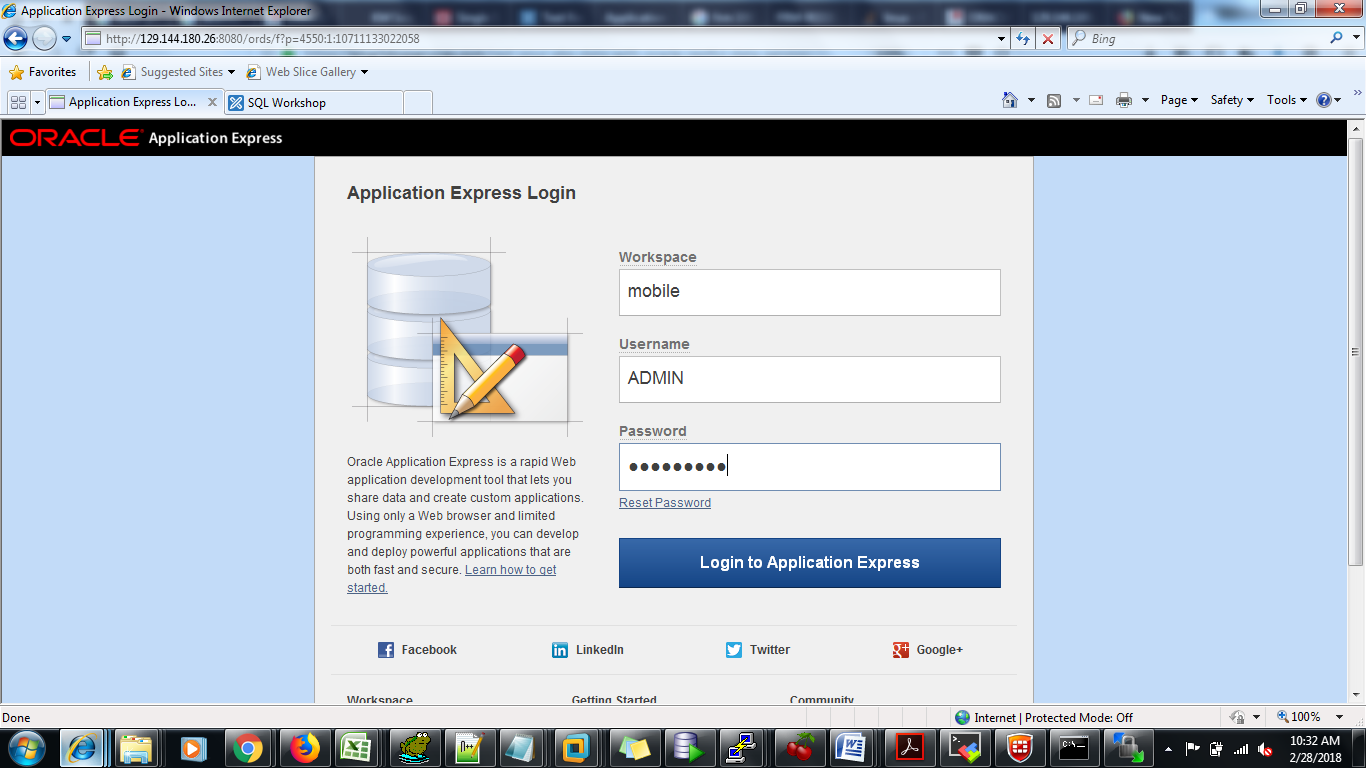The width and height of the screenshot is (1366, 768).
Task: Click the browser Home icon
Action: pyautogui.click(x=1010, y=100)
